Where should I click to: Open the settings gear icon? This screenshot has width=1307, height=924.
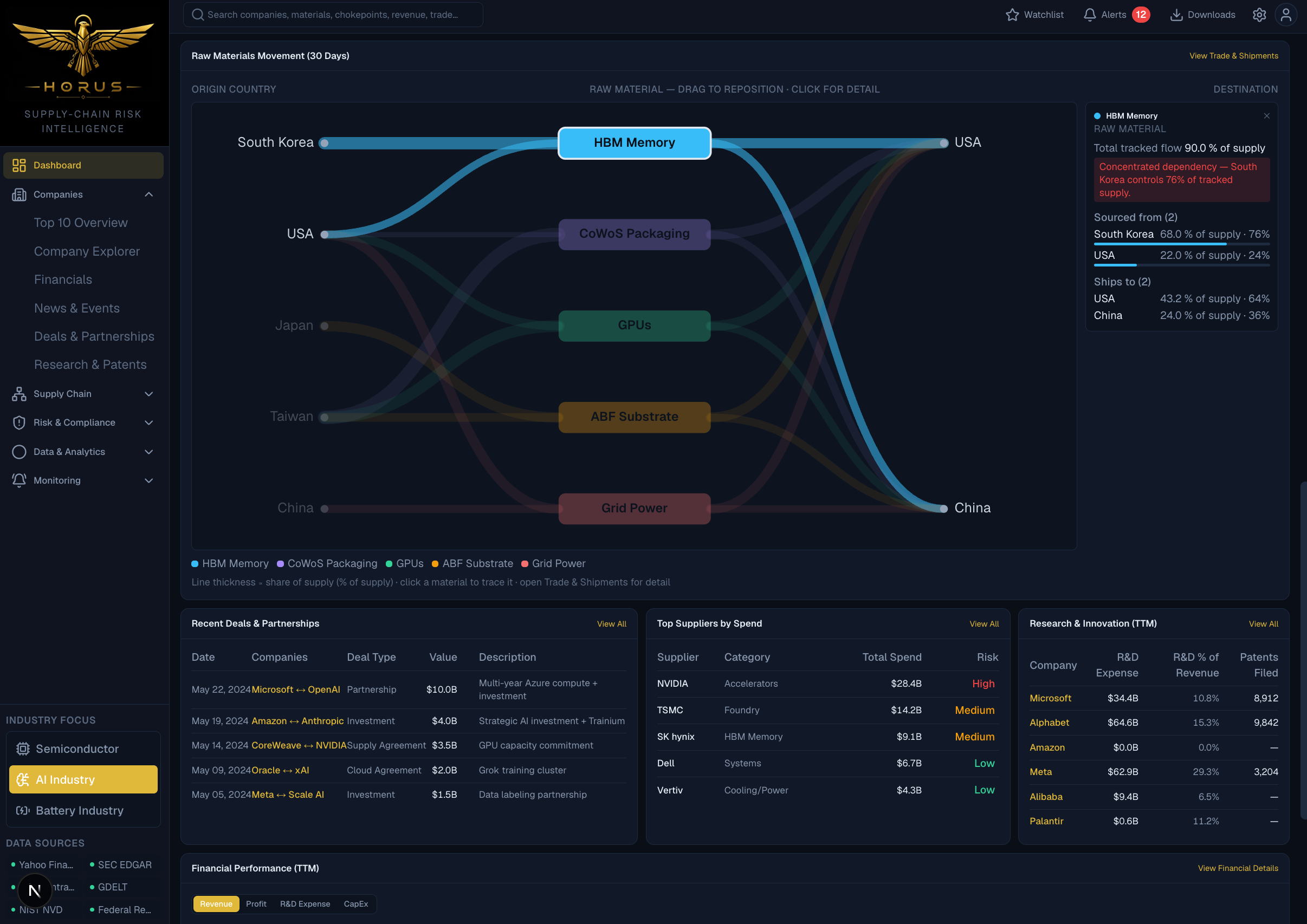[1259, 15]
